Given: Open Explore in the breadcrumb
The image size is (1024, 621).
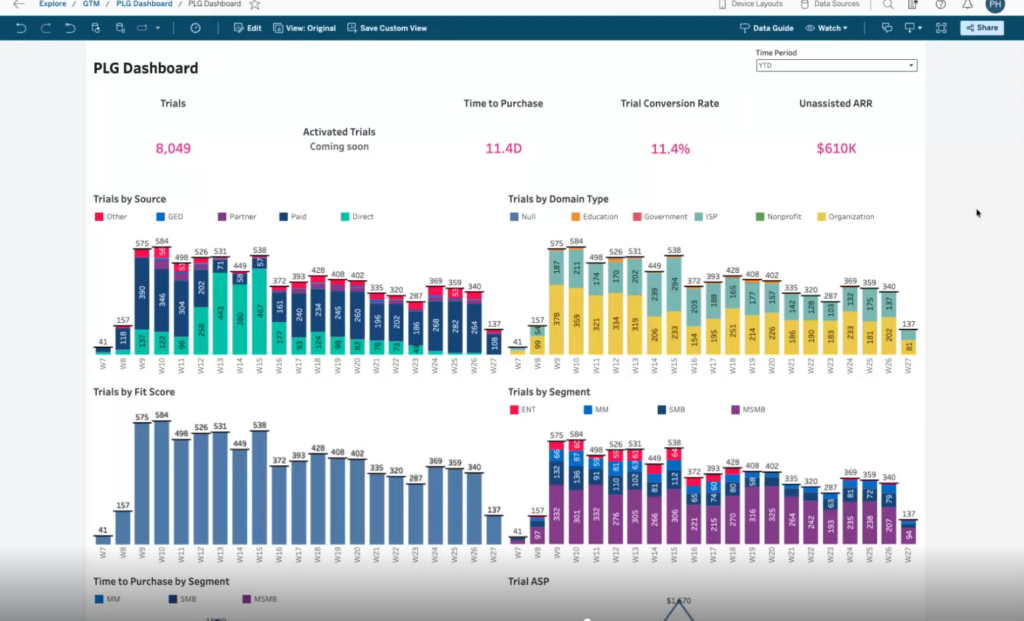Looking at the screenshot, I should (x=52, y=4).
